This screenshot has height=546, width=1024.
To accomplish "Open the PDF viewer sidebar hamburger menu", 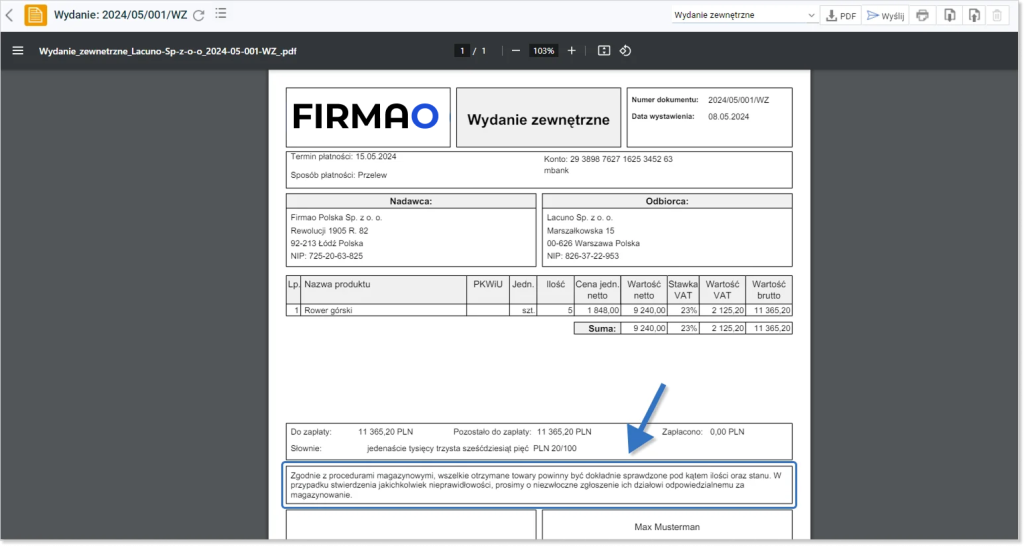I will click(x=17, y=51).
